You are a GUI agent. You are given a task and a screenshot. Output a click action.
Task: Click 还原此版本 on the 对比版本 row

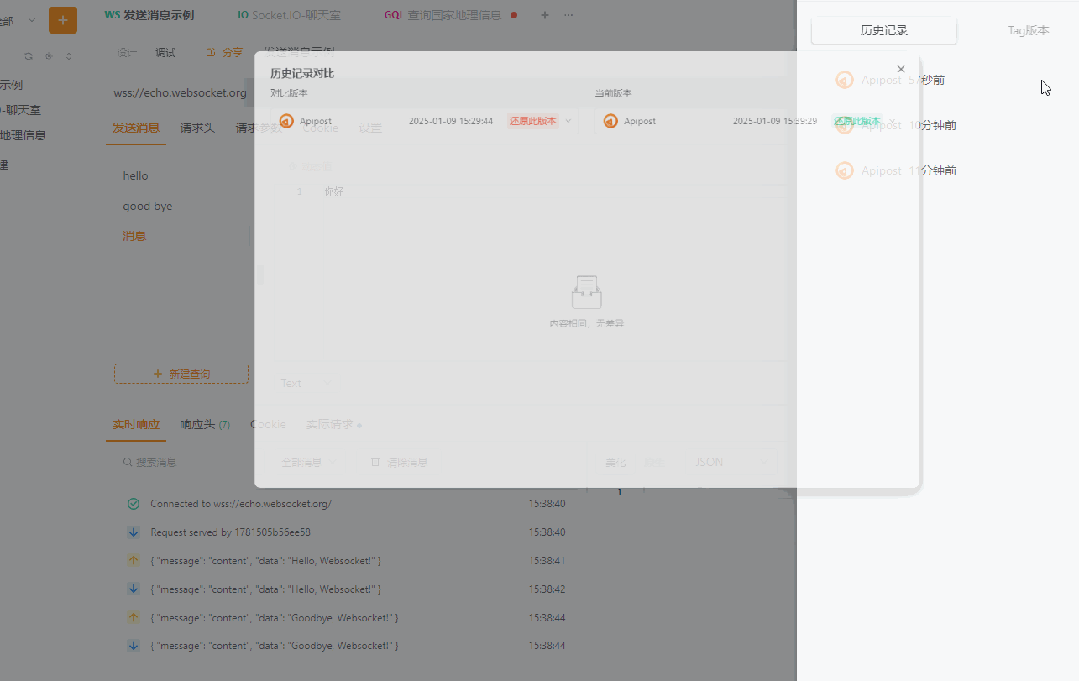[533, 121]
